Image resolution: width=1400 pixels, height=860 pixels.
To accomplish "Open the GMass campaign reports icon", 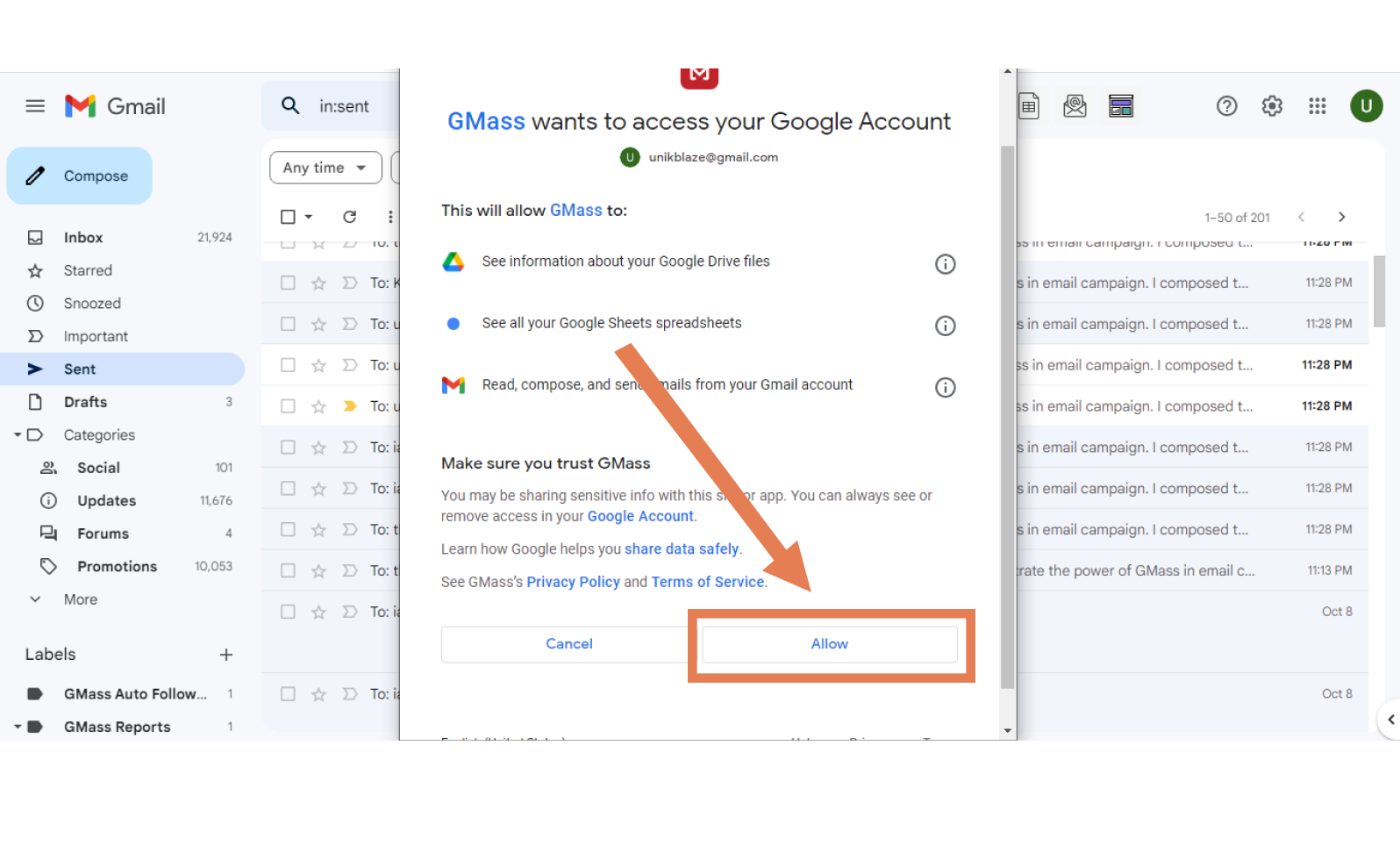I will tap(1121, 106).
